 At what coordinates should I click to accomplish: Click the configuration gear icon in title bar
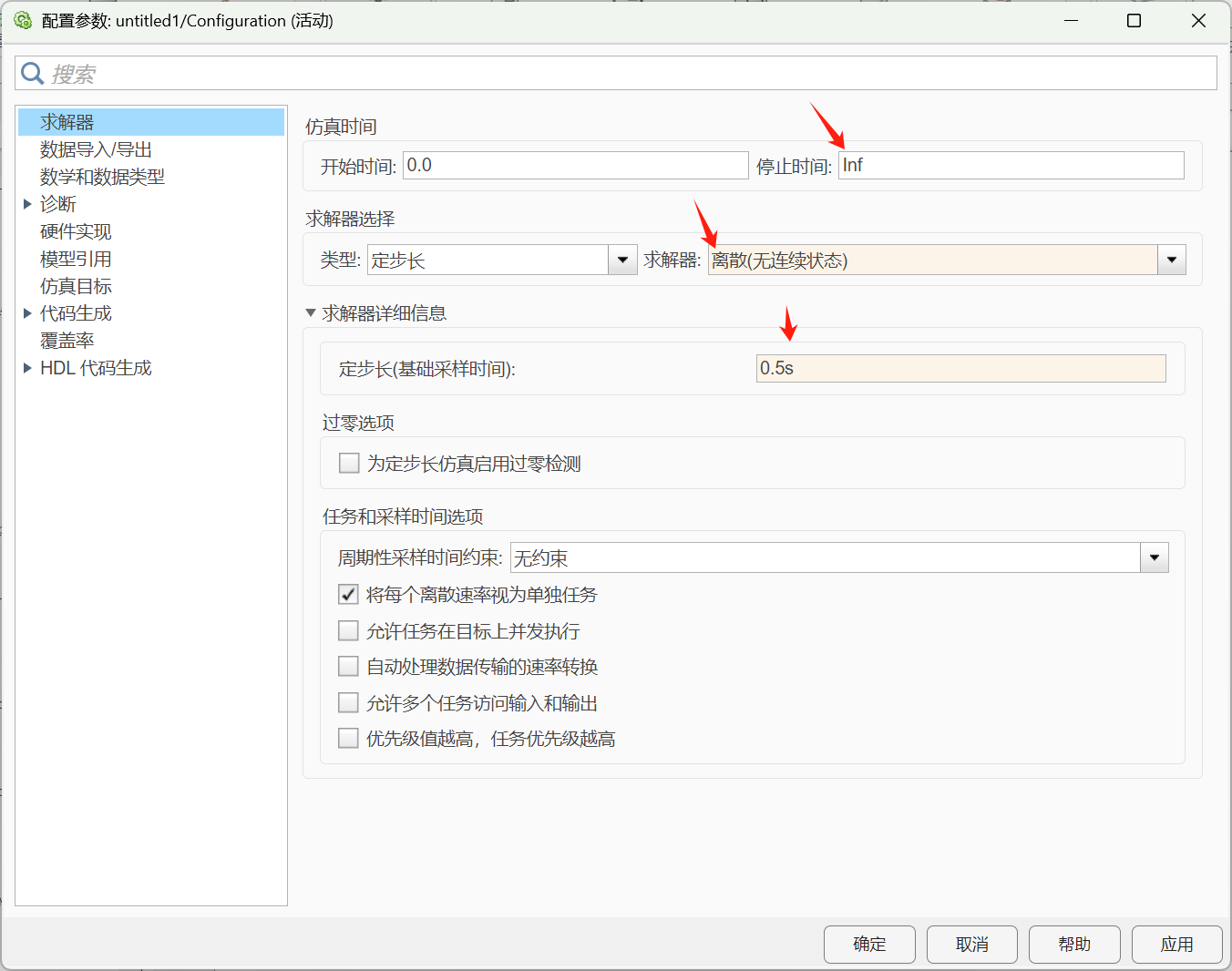coord(23,20)
